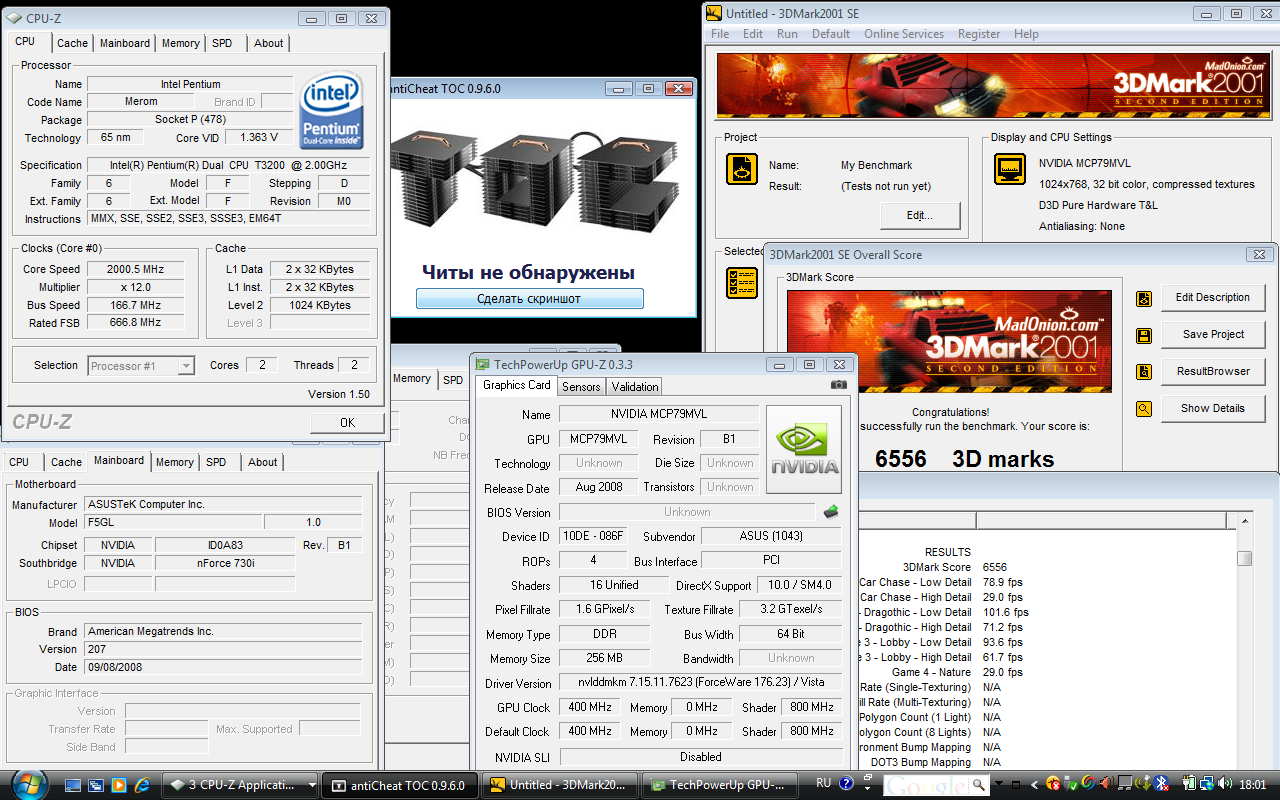Click the Google search magnifier in taskbar

coord(979,785)
